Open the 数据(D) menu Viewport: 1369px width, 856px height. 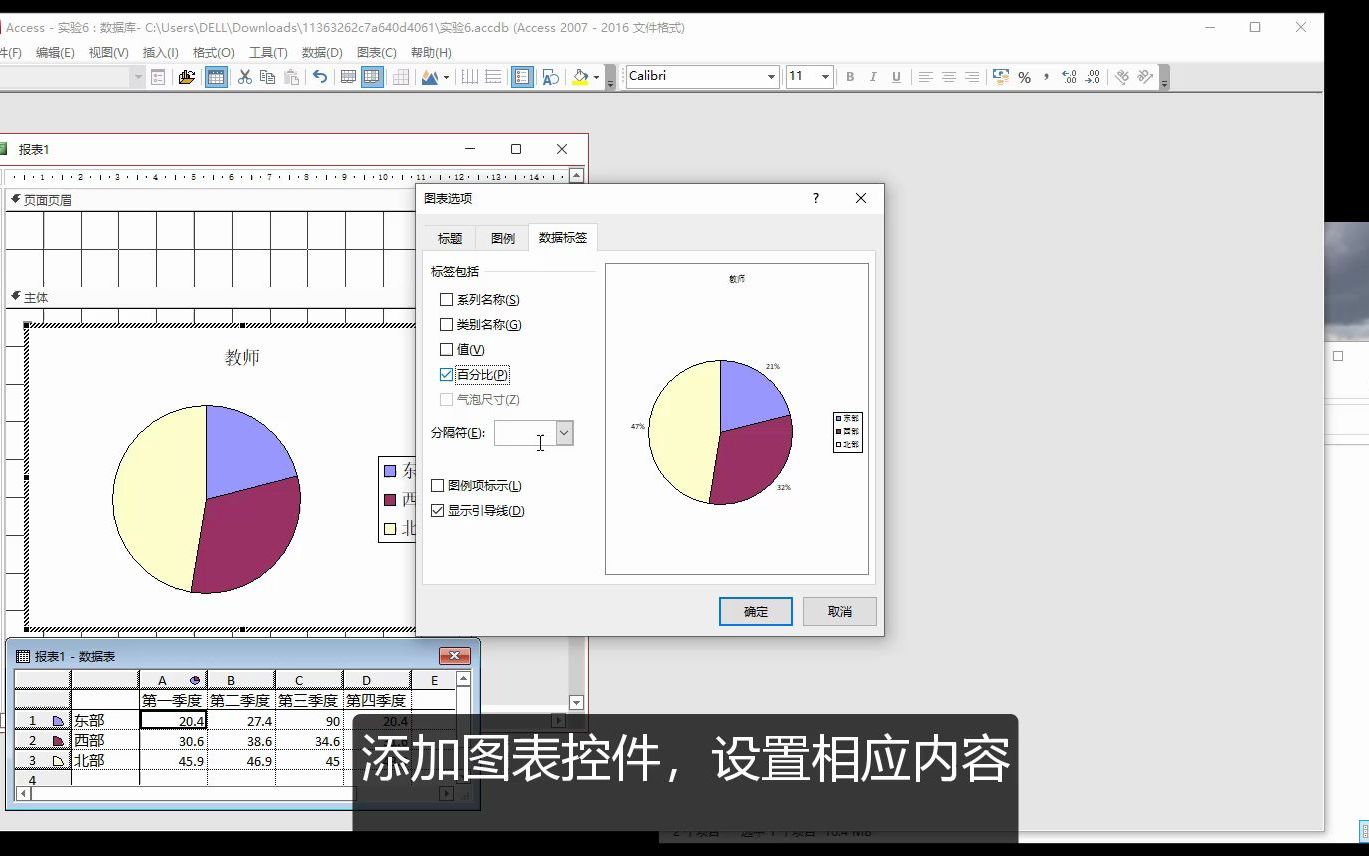[x=321, y=53]
